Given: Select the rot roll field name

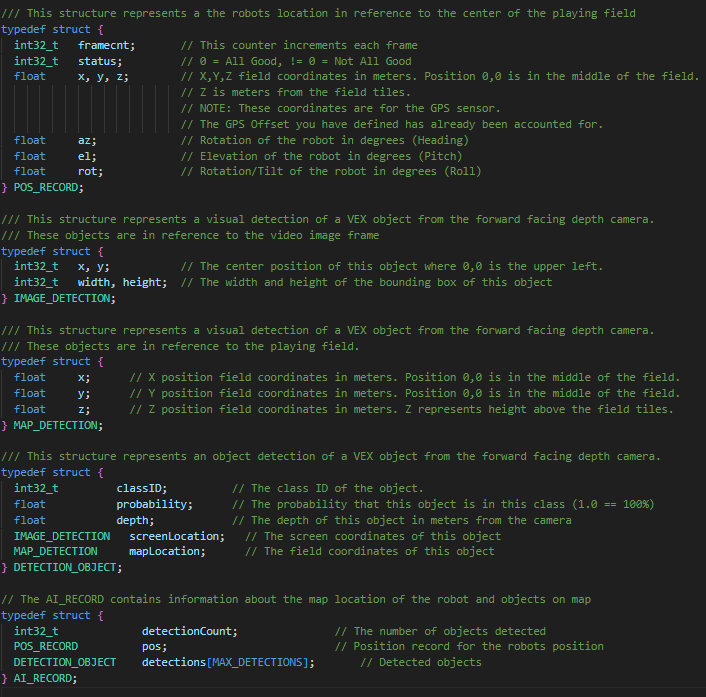Looking at the screenshot, I should coord(87,171).
